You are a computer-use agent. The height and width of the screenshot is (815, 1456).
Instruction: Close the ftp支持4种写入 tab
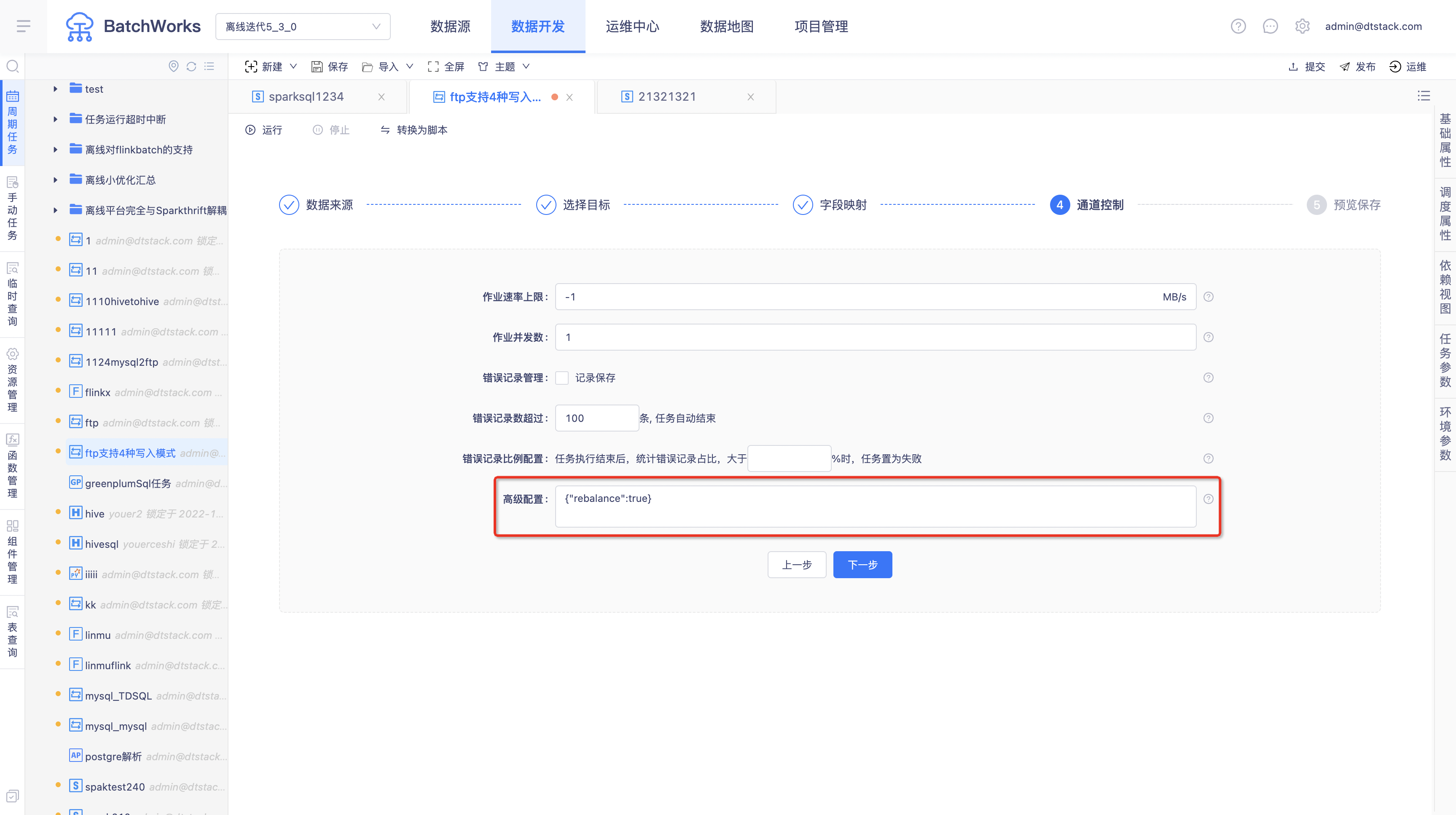570,97
